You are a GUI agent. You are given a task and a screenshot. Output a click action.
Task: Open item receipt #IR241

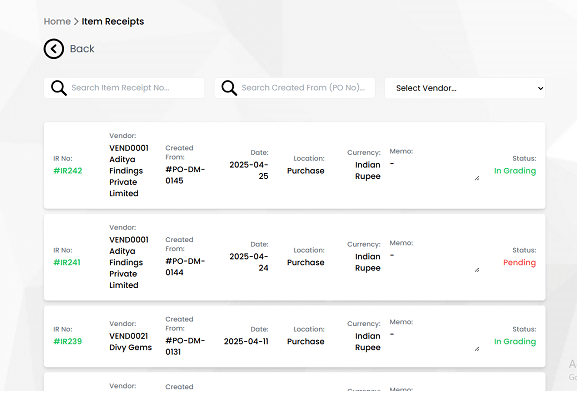pyautogui.click(x=67, y=262)
